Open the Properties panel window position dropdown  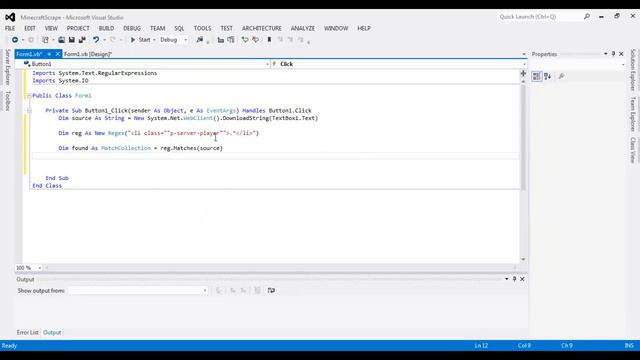point(606,54)
